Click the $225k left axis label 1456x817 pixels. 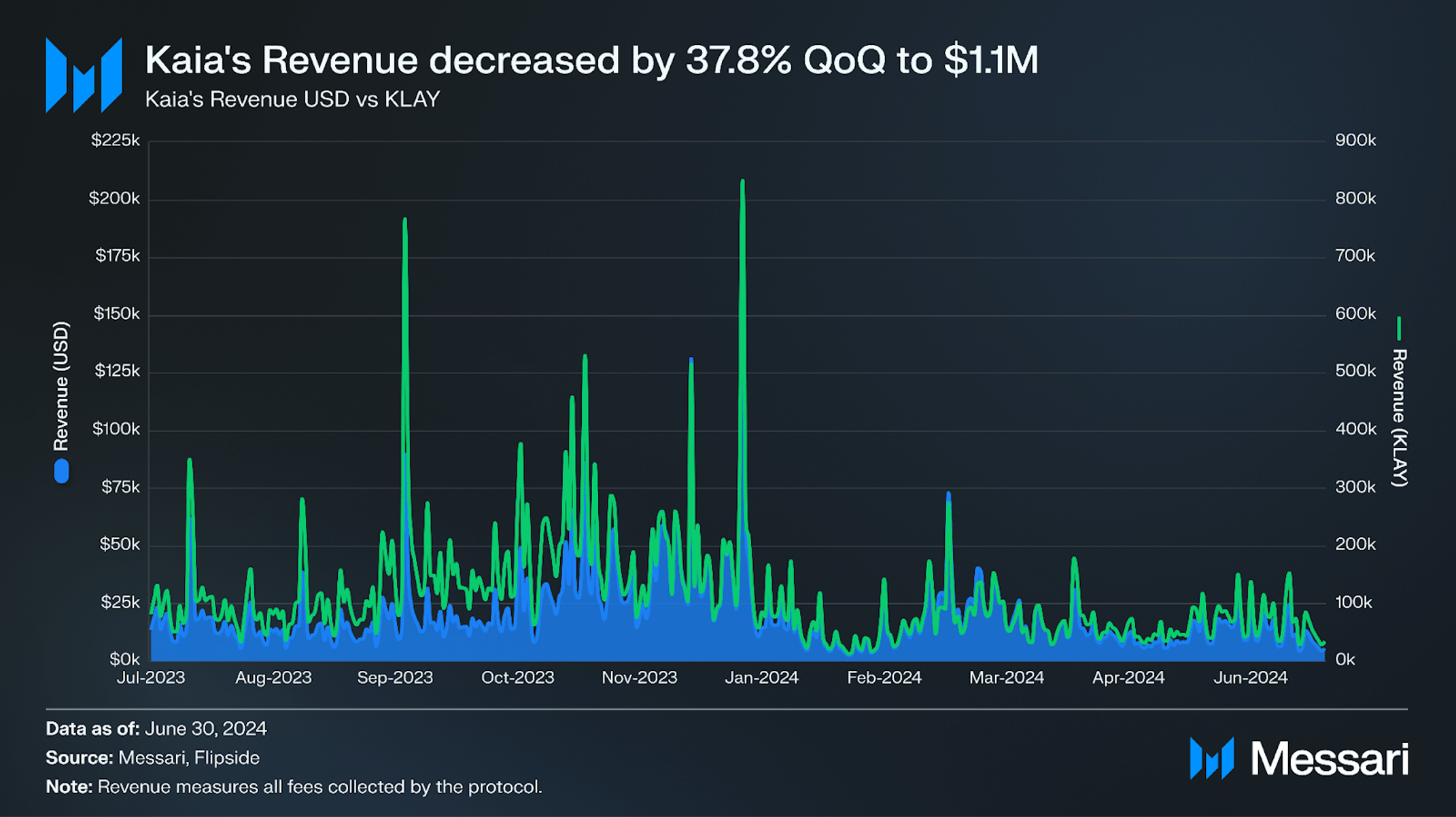[x=115, y=140]
